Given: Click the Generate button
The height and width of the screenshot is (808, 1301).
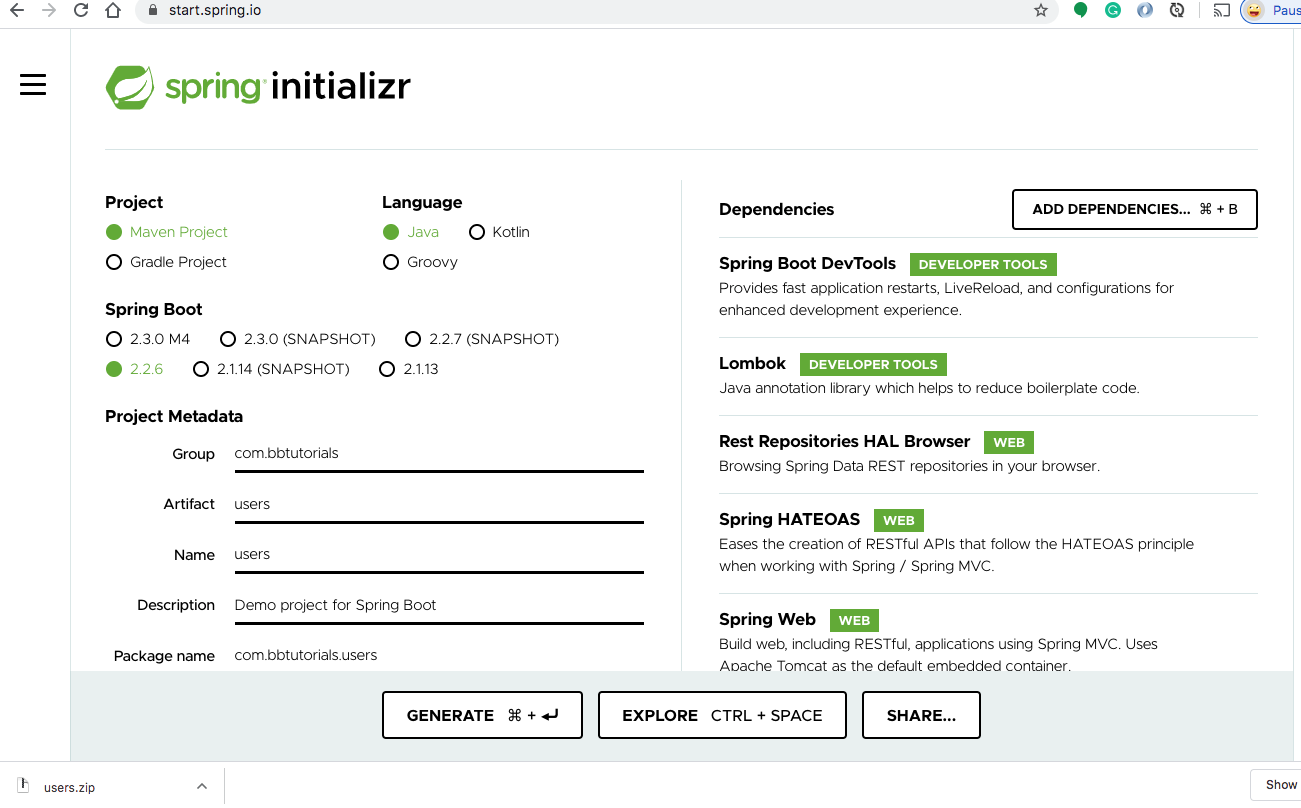Looking at the screenshot, I should (482, 715).
